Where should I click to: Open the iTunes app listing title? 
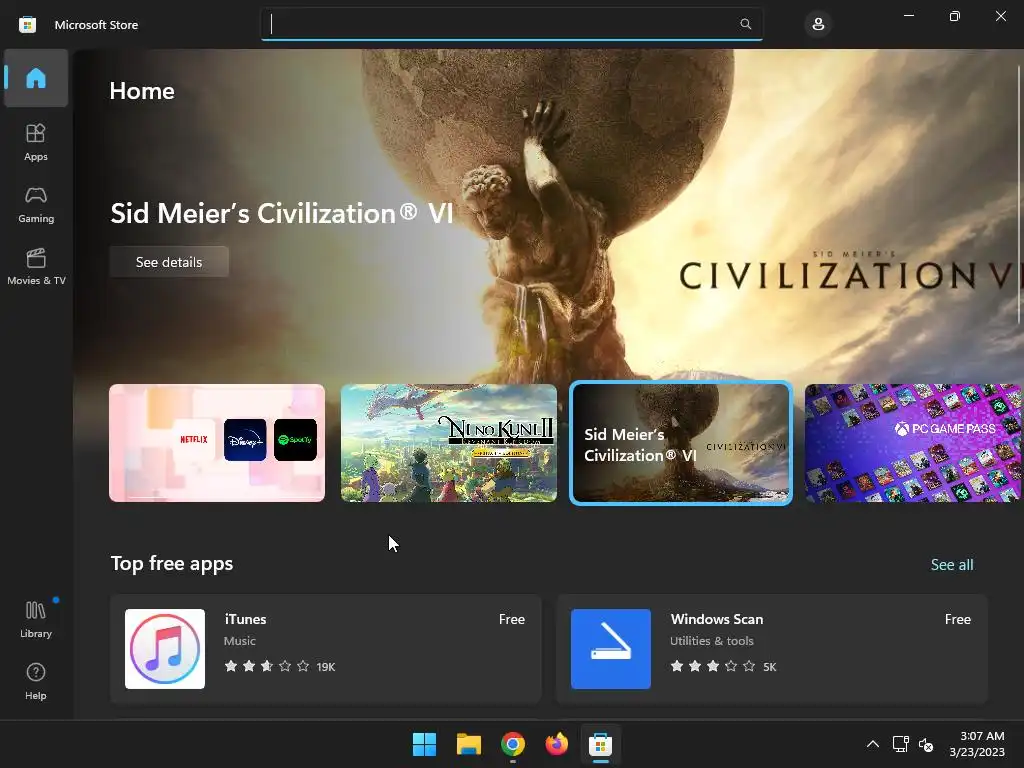246,619
